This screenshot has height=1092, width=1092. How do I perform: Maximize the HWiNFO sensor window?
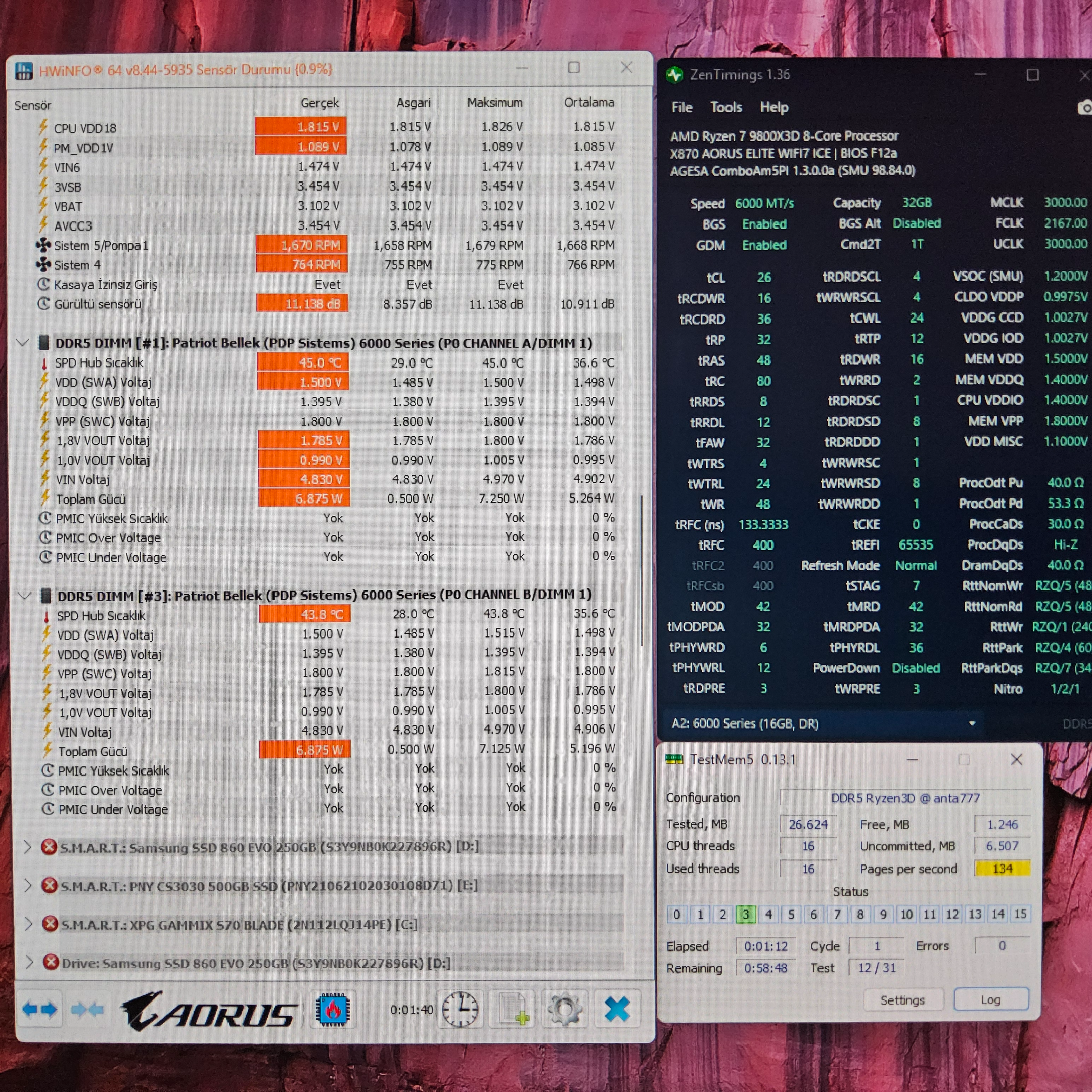point(574,68)
